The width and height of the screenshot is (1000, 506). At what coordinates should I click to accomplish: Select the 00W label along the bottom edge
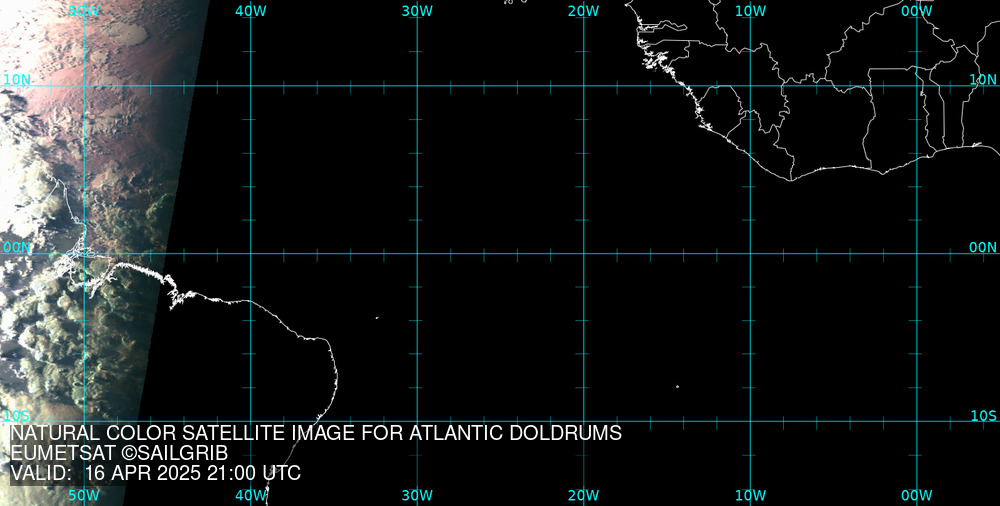917,495
